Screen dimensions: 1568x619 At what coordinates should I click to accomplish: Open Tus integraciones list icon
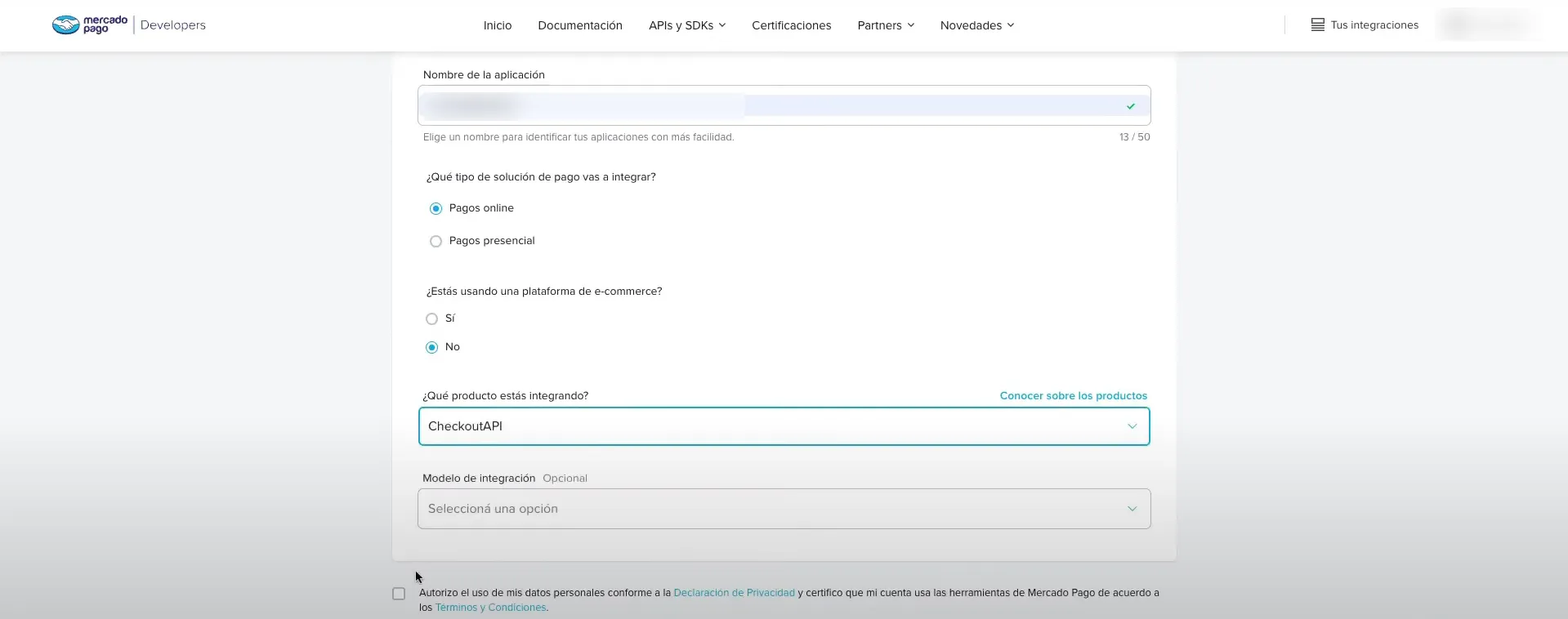[x=1317, y=25]
